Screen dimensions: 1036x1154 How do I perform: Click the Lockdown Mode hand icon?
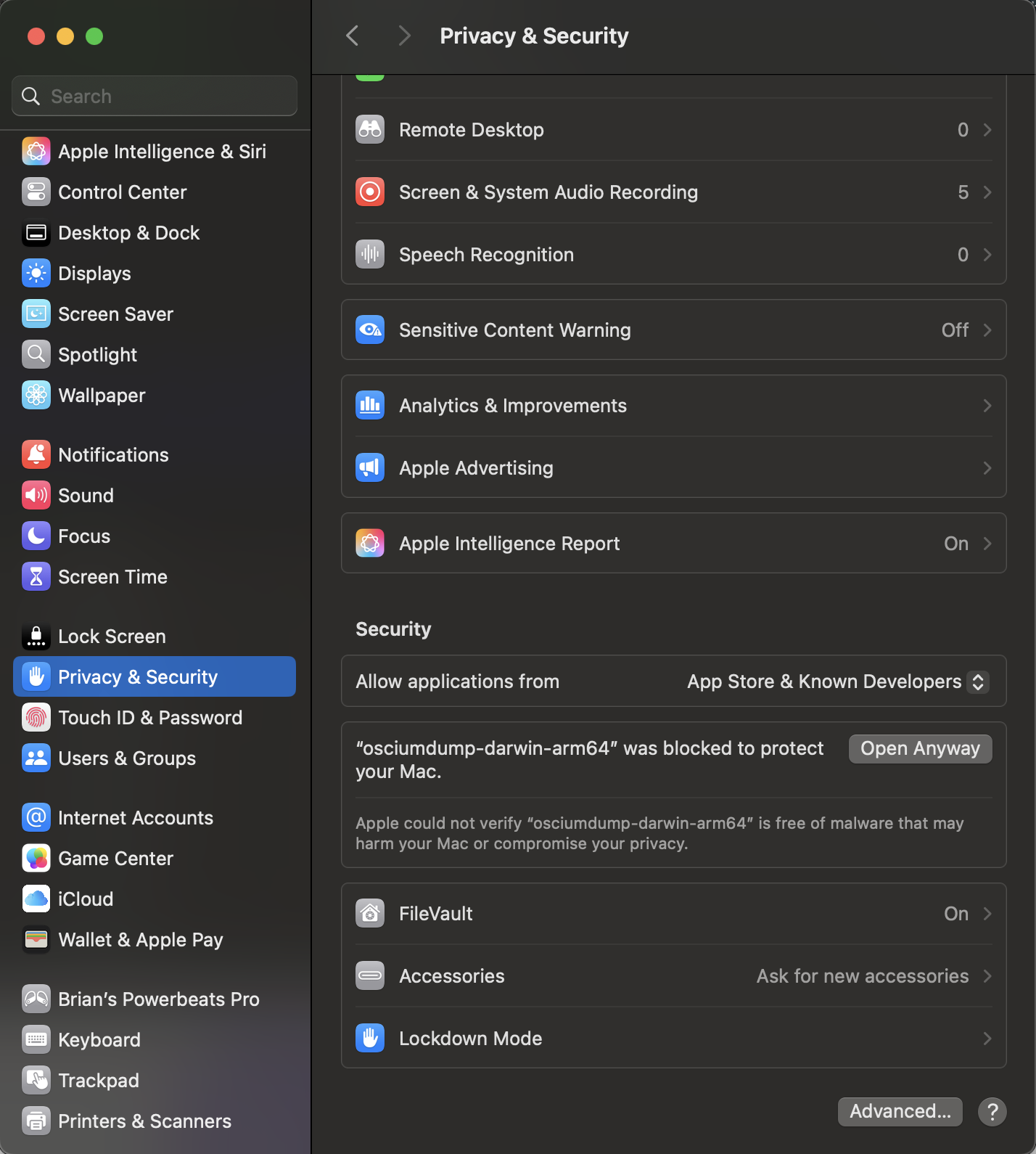[x=370, y=1039]
